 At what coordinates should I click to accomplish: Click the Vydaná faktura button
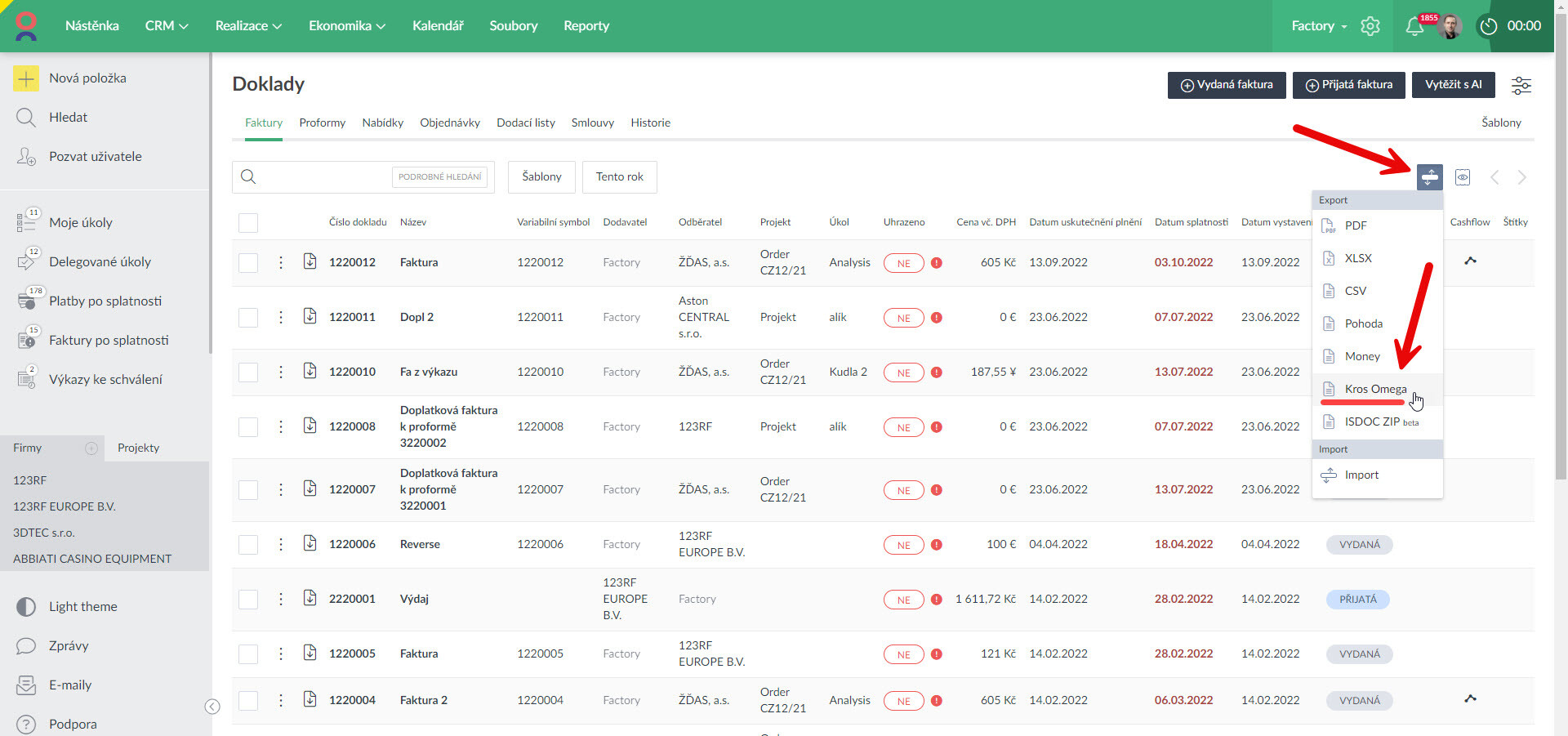point(1226,85)
